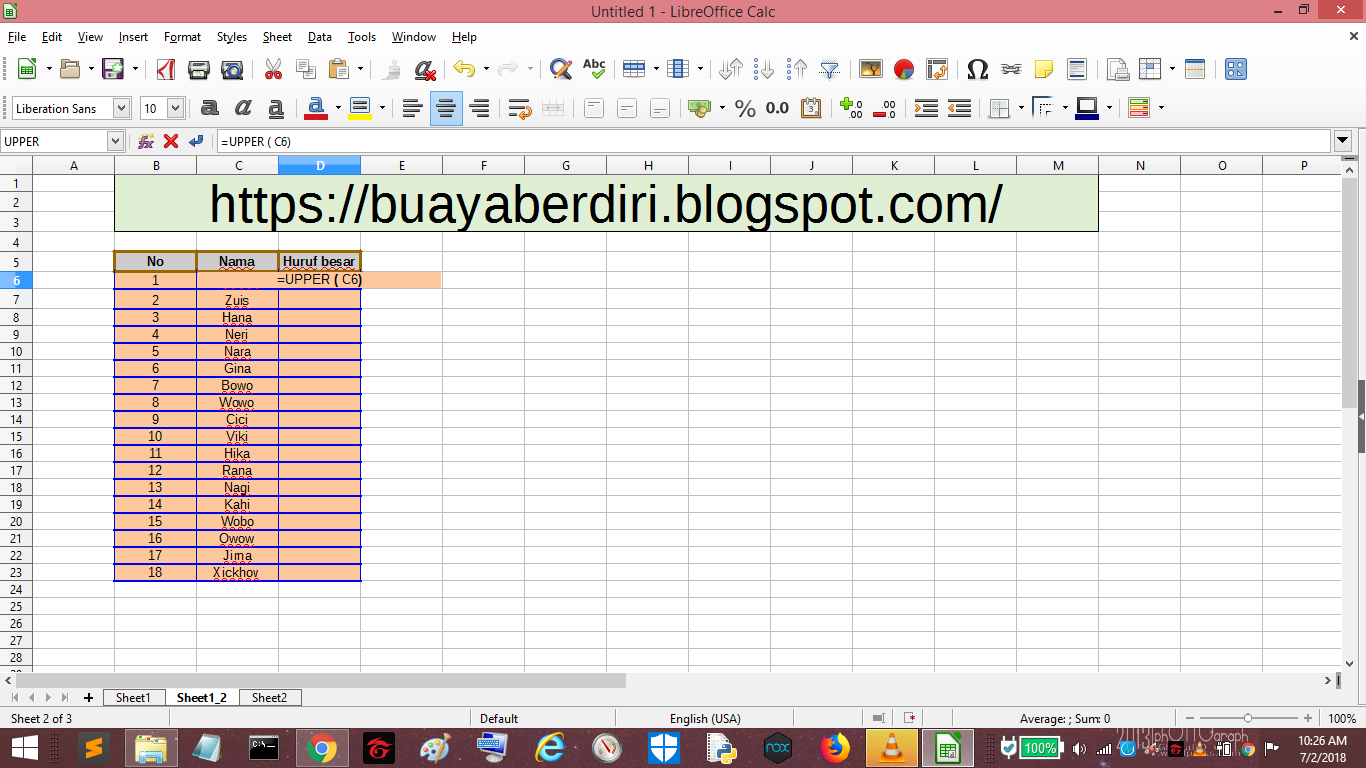The height and width of the screenshot is (768, 1366).
Task: Run the spelling checker
Action: (593, 68)
